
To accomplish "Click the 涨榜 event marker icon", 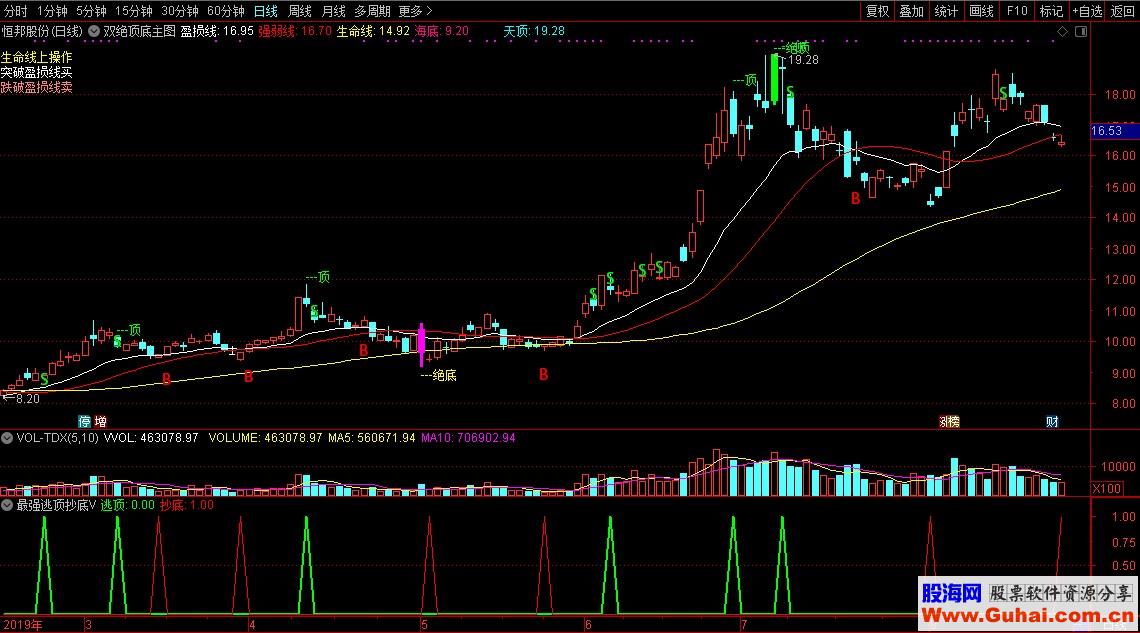I will point(950,422).
